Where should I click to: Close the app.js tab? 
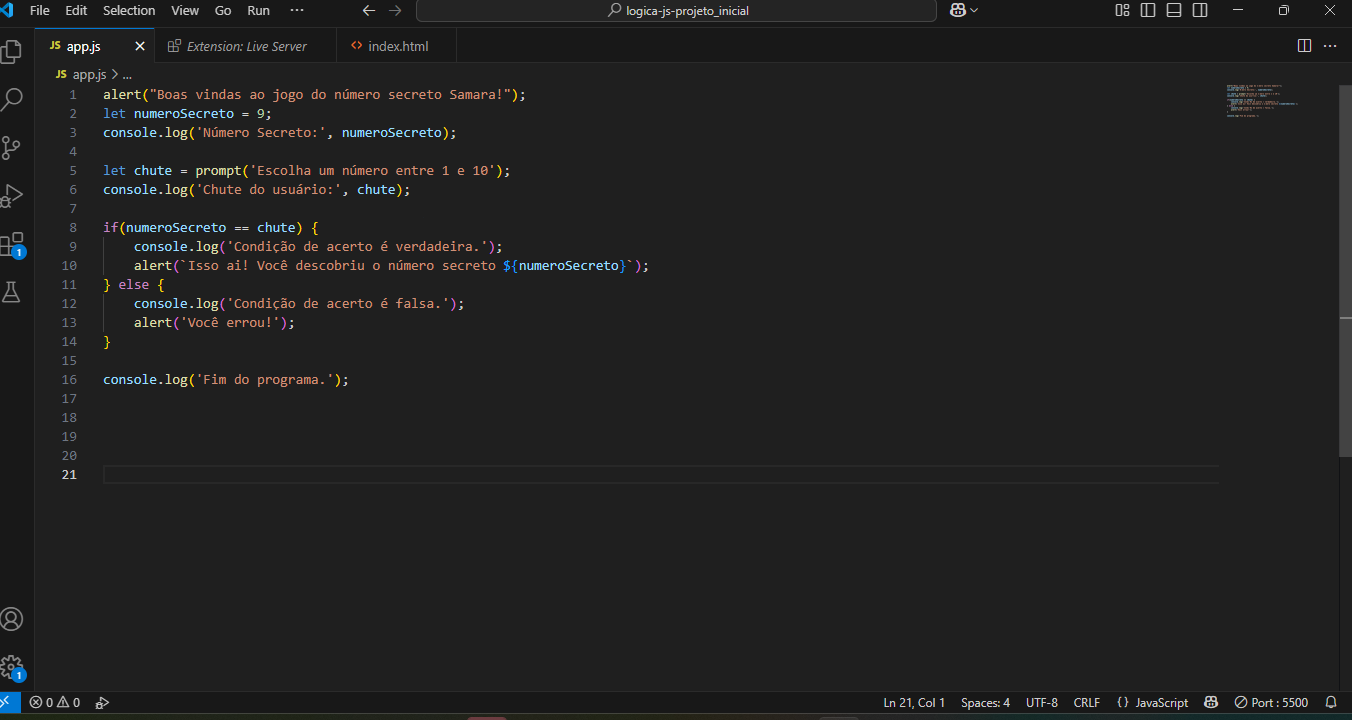pos(140,46)
